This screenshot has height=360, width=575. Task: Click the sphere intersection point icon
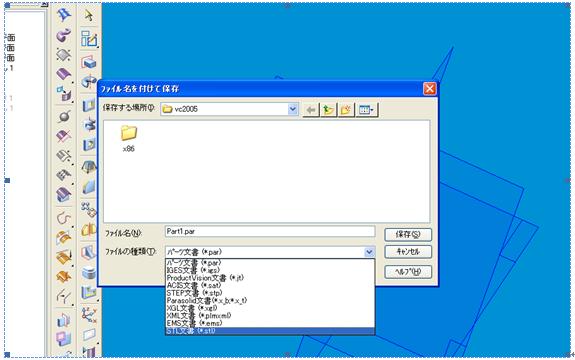[63, 117]
